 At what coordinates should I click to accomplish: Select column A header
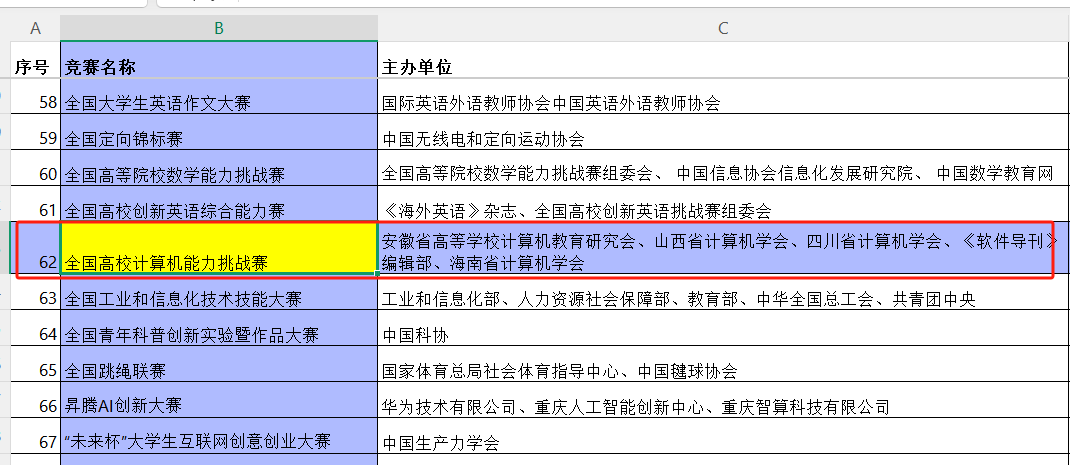(x=35, y=28)
